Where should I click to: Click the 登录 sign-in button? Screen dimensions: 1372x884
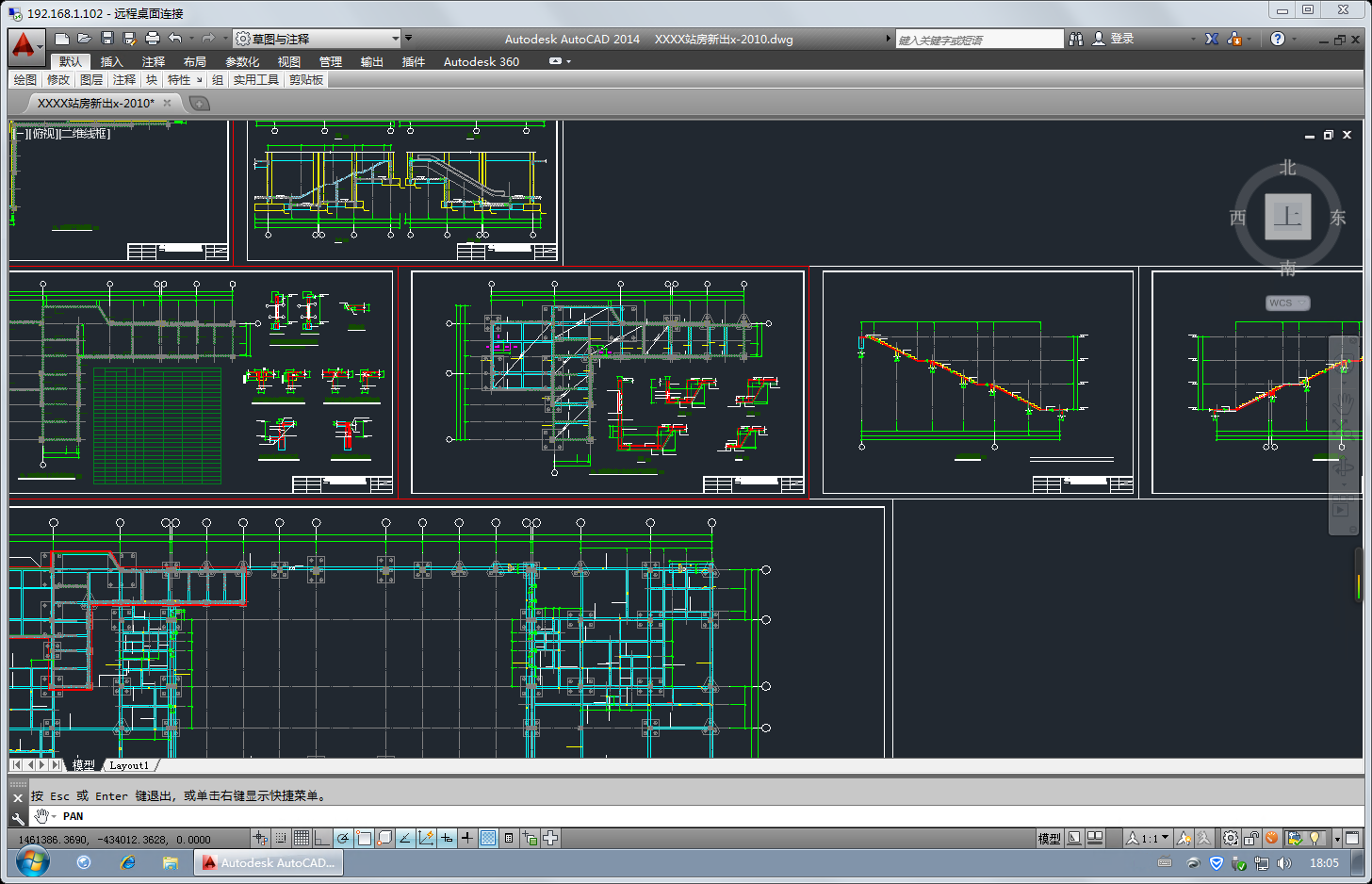(1113, 39)
